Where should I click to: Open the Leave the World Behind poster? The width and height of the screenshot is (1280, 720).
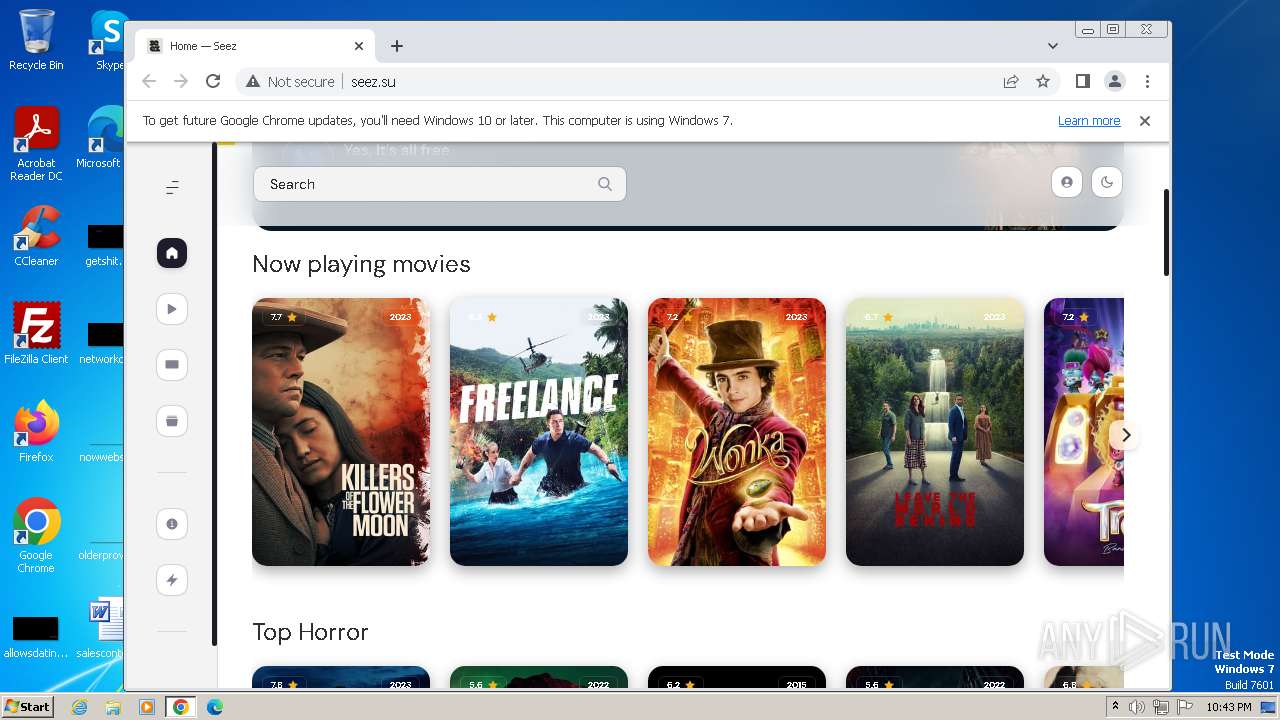click(935, 432)
